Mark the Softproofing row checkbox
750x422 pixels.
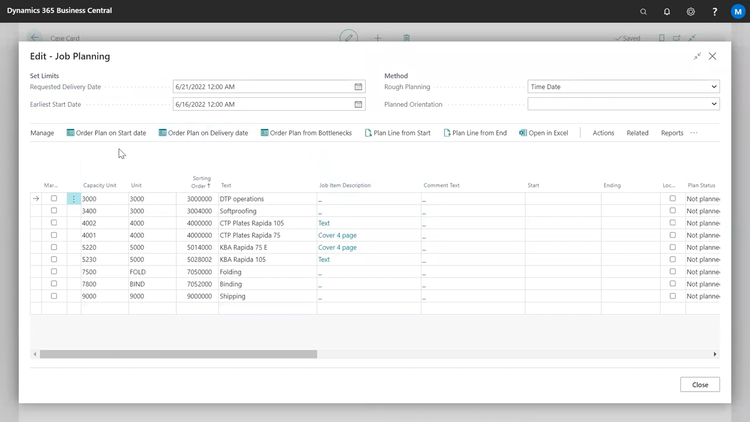click(x=54, y=211)
